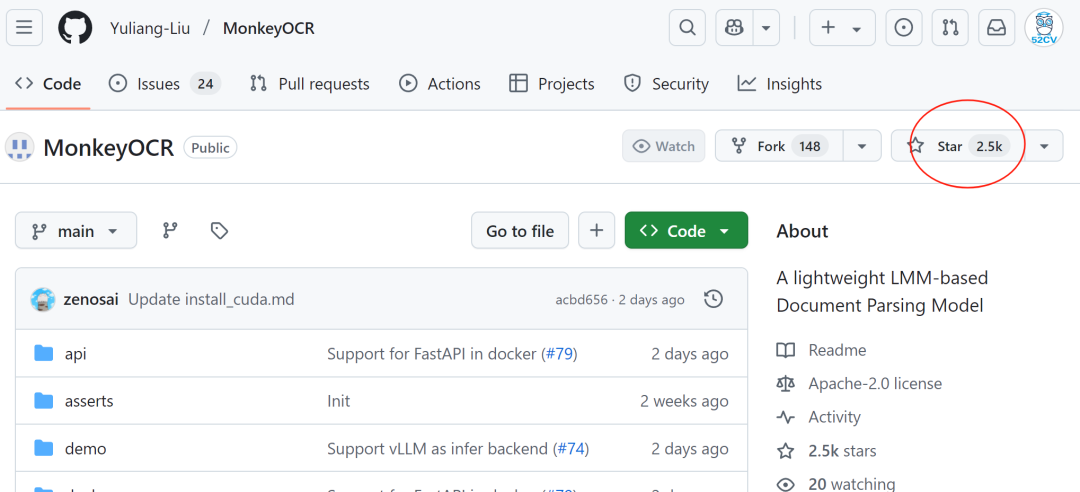Expand the Fork options dropdown arrow

coord(862,146)
